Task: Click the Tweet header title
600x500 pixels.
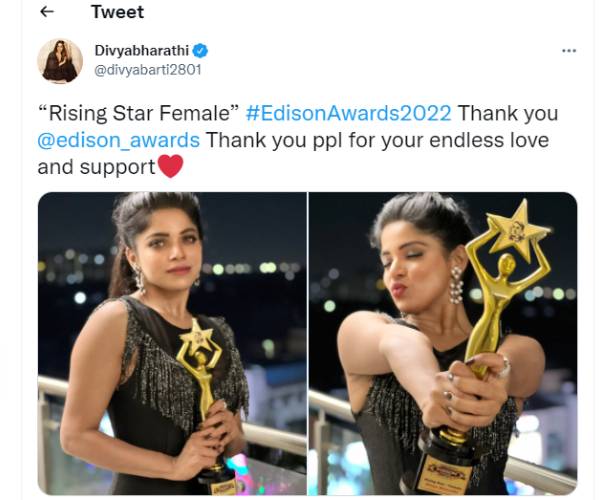Action: (x=117, y=13)
